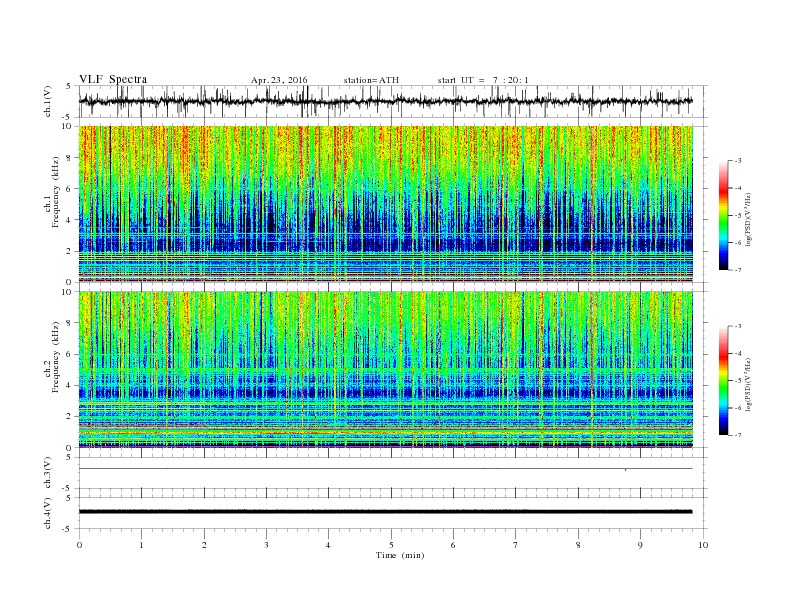792x612 pixels.
Task: Click the "5" tick of ch.3(V) axis
Action: tap(70, 457)
